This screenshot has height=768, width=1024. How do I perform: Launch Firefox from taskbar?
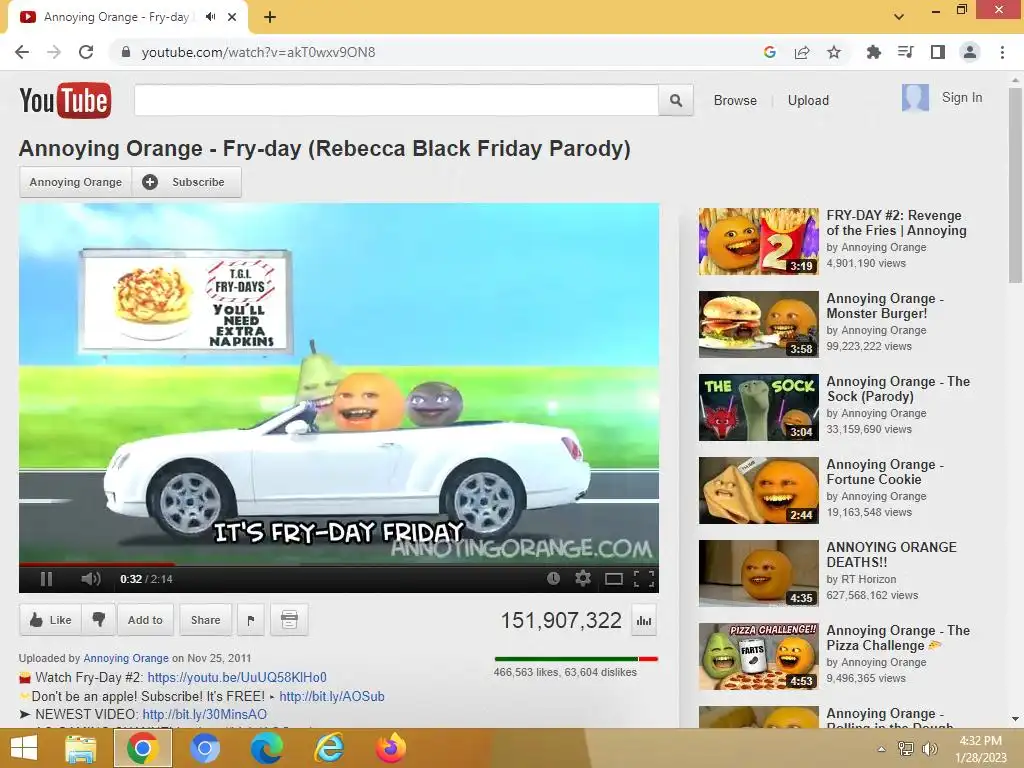pos(391,748)
